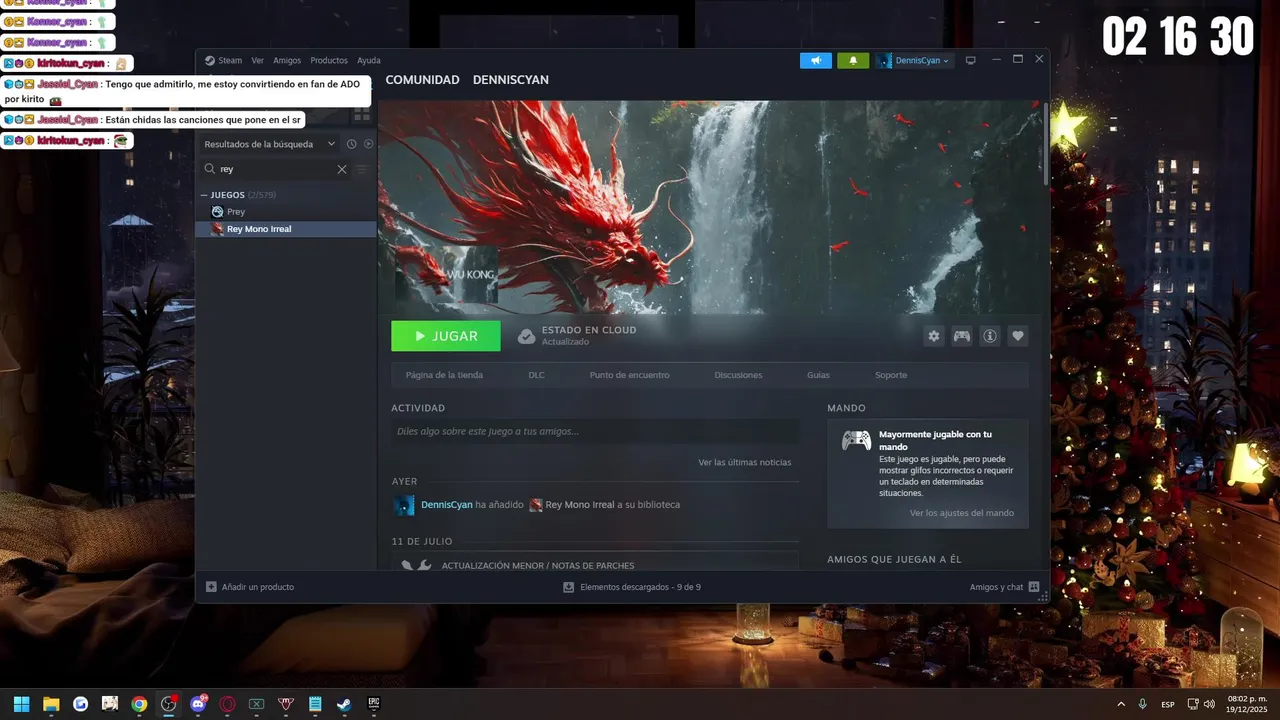
Task: Click Rey Mono Irreal link in activity
Action: pyautogui.click(x=580, y=505)
